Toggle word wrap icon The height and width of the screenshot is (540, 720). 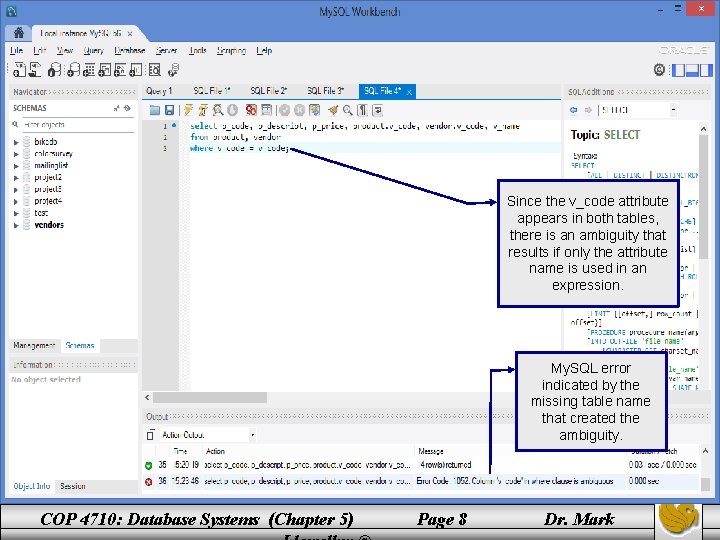pyautogui.click(x=377, y=110)
